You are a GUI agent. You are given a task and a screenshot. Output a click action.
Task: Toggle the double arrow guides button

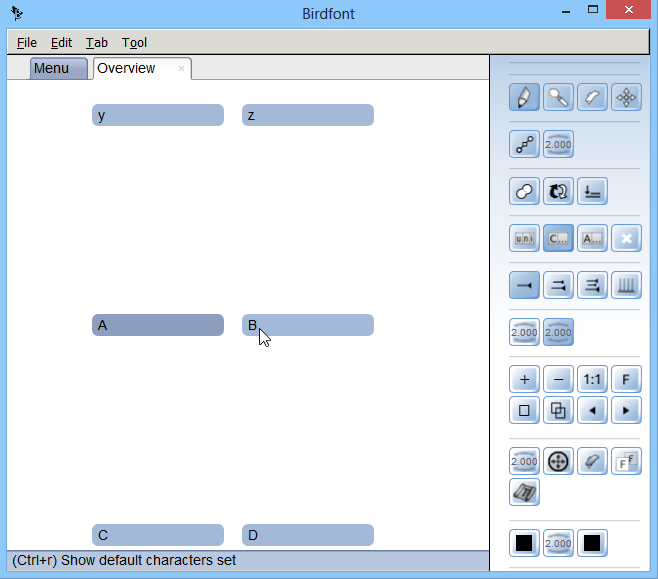click(x=558, y=285)
